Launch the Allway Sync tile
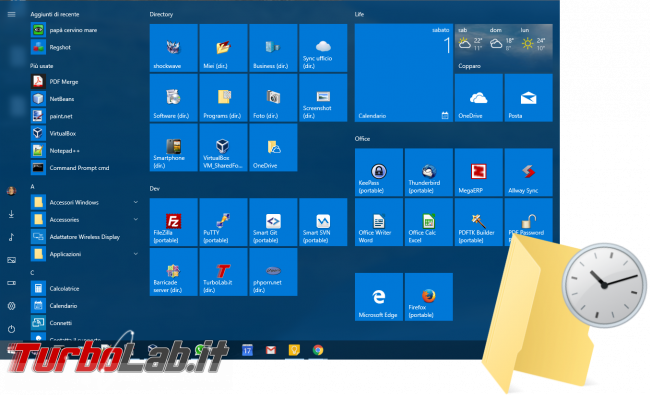This screenshot has height=395, width=650. [529, 172]
